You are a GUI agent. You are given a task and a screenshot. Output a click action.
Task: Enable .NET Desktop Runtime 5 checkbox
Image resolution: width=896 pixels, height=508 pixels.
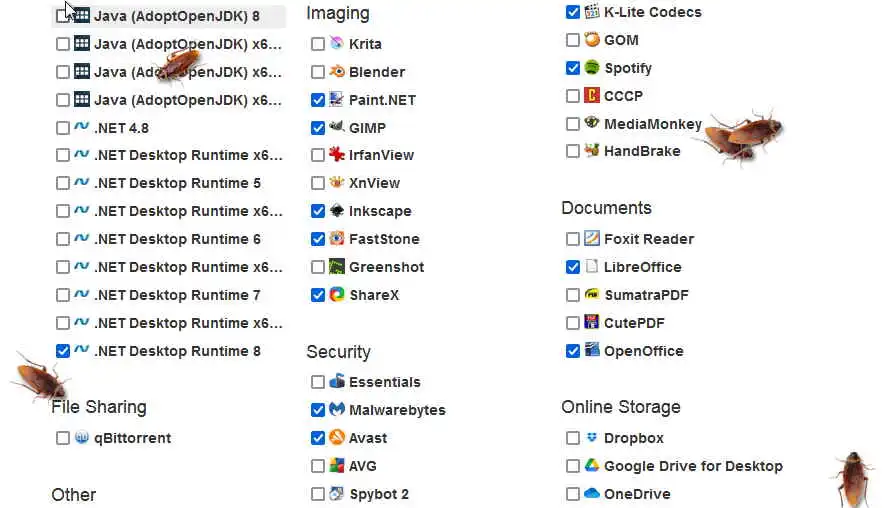coord(63,183)
